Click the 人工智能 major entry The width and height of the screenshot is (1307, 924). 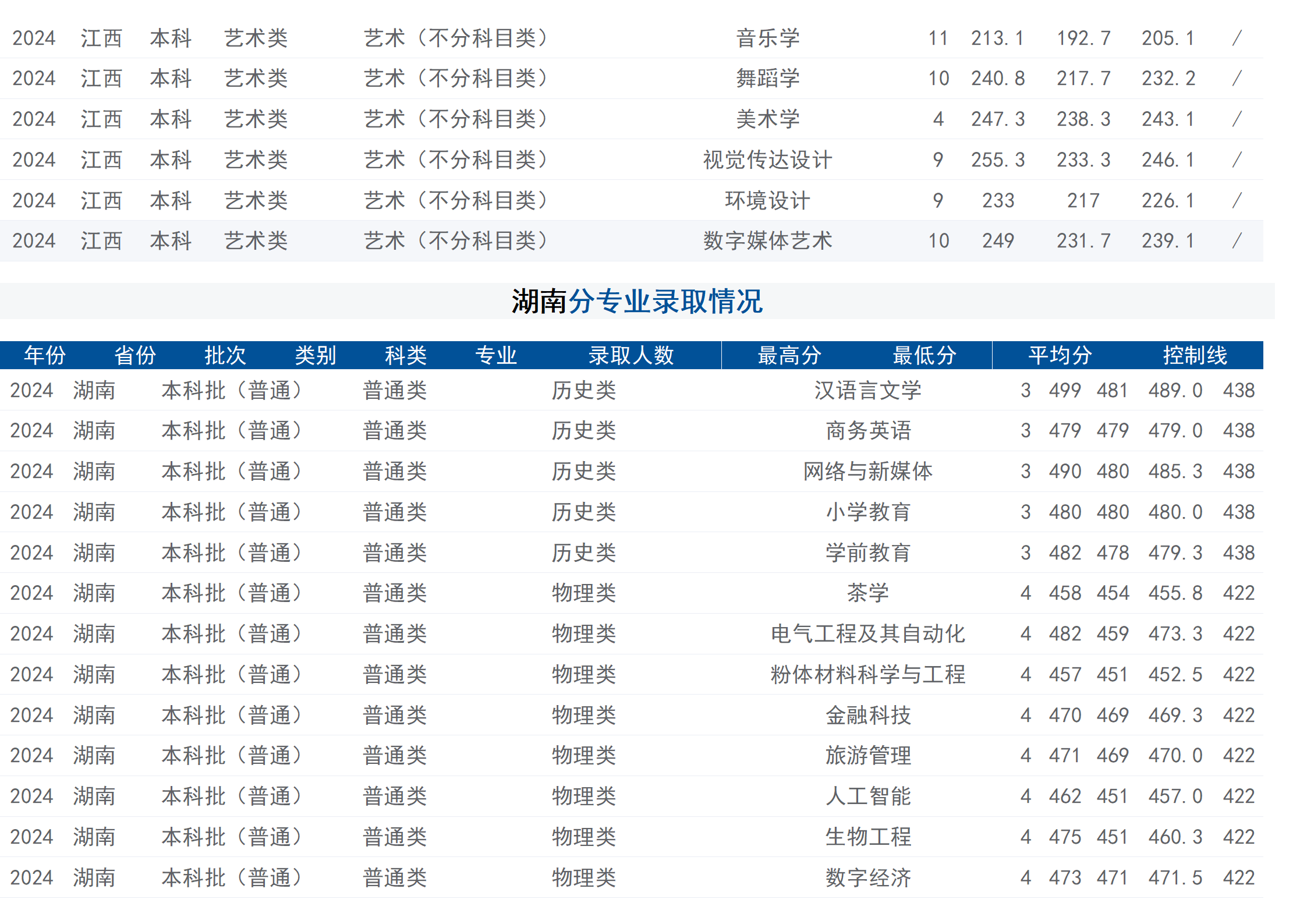coord(869,796)
